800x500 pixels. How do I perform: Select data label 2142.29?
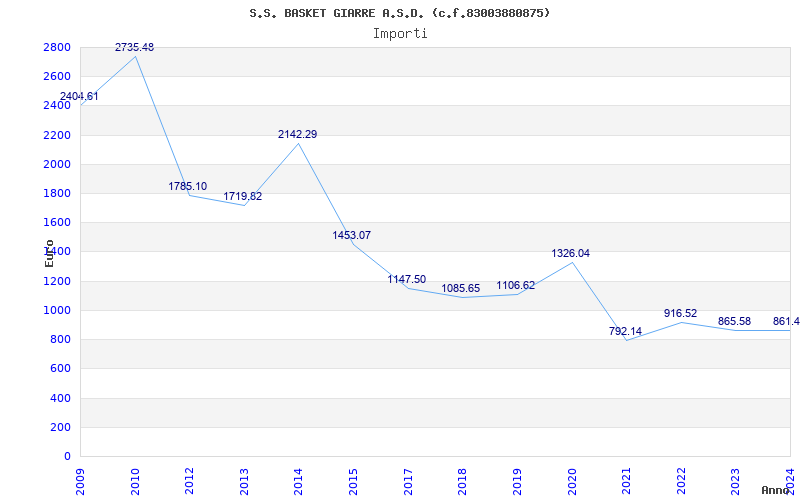point(297,134)
